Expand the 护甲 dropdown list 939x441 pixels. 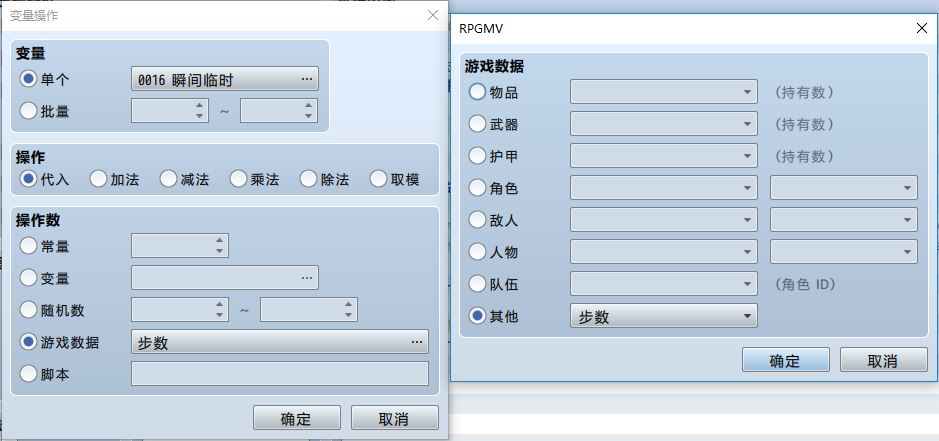tap(664, 156)
